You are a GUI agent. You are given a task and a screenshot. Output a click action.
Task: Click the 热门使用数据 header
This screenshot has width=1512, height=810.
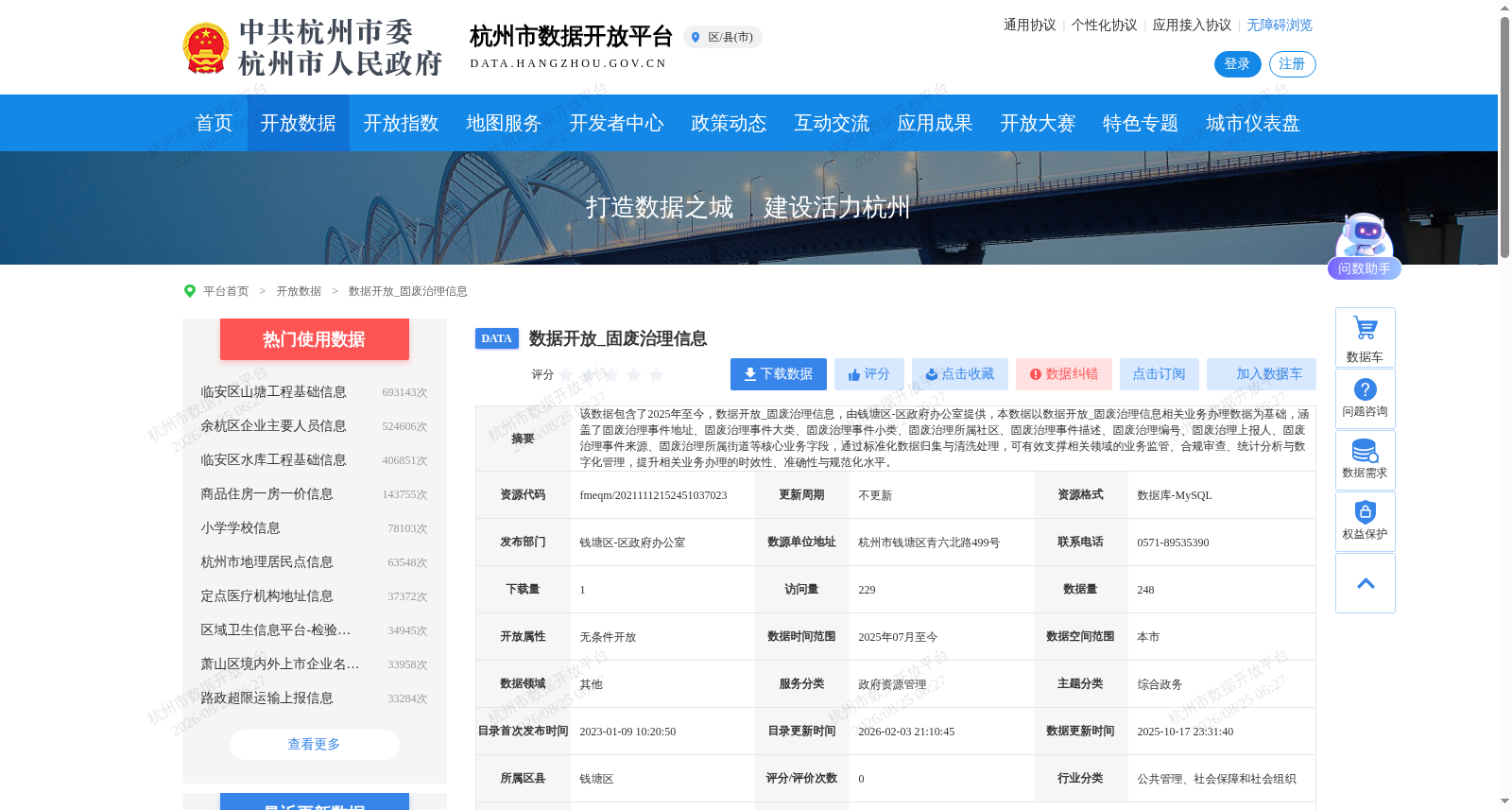[315, 339]
